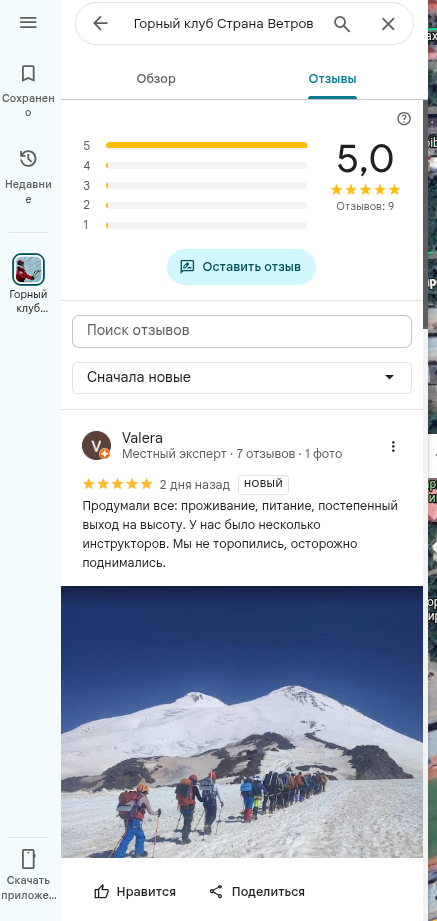Open Valera's profile avatar
The height and width of the screenshot is (921, 437).
coord(96,445)
